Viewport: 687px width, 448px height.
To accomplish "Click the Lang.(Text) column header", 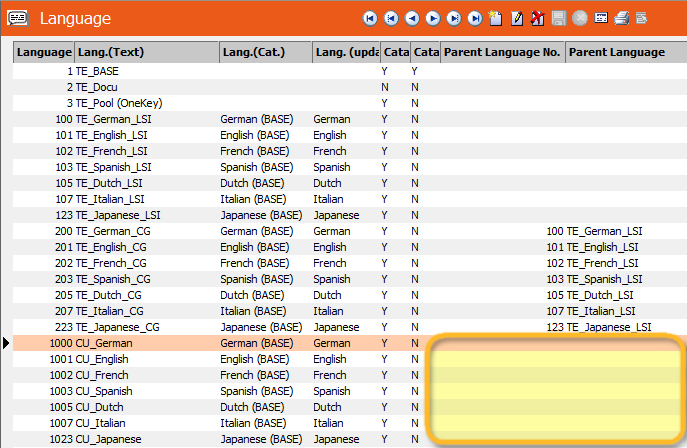I will 147,53.
